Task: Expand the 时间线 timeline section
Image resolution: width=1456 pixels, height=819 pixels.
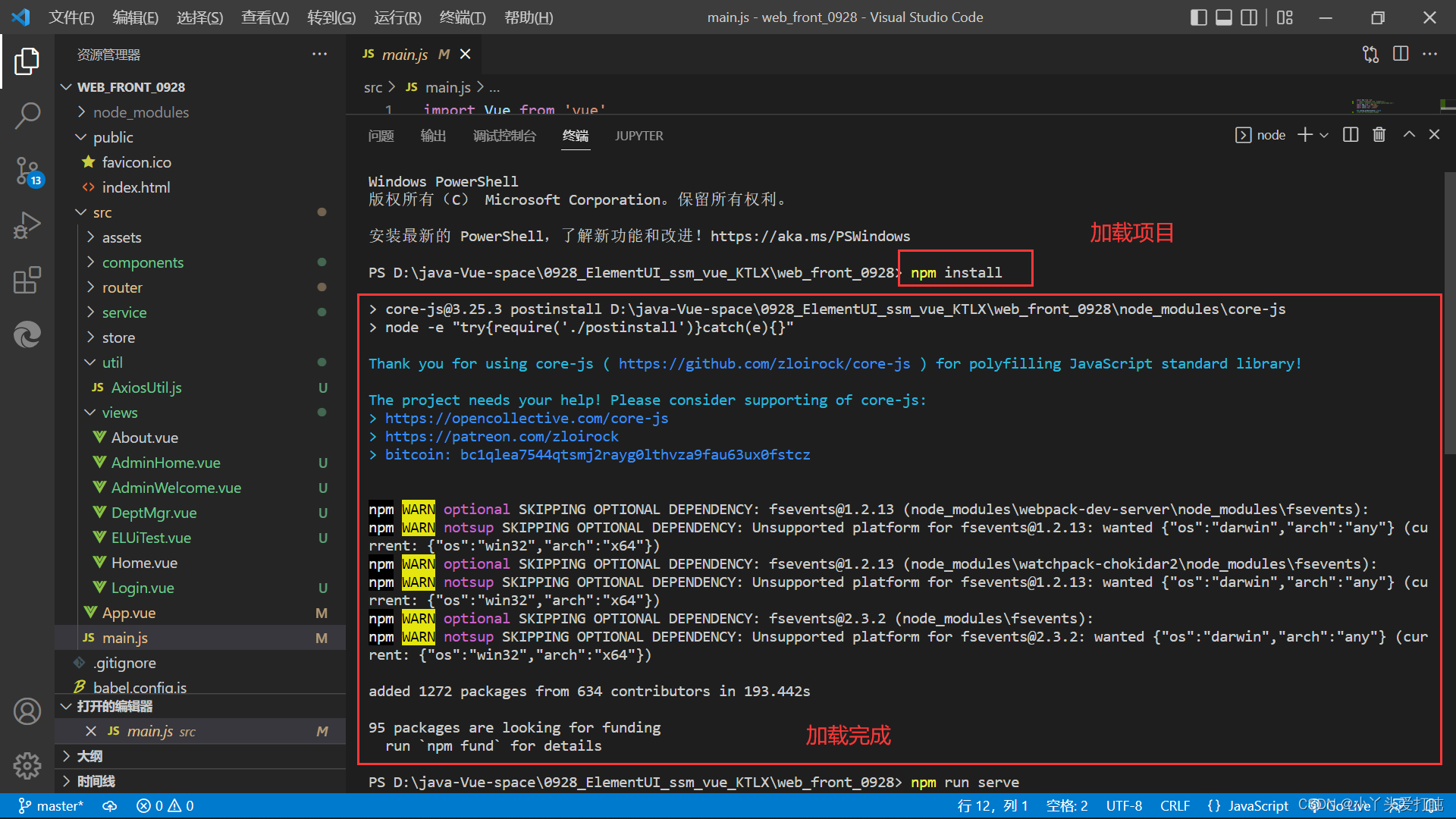Action: [200, 781]
